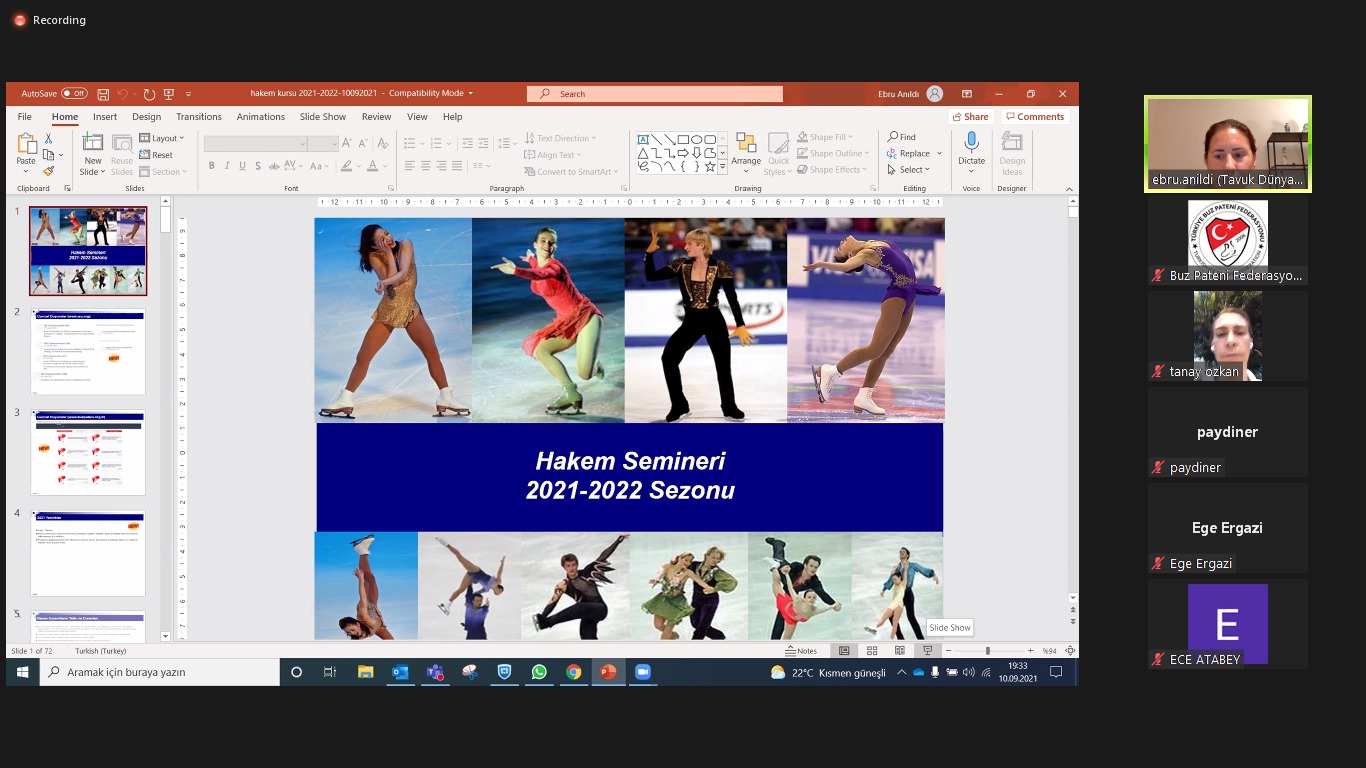Click the 'Hakem Semineri 2021-2022 Sezonu' title text
Image resolution: width=1366 pixels, height=768 pixels.
pyautogui.click(x=630, y=476)
